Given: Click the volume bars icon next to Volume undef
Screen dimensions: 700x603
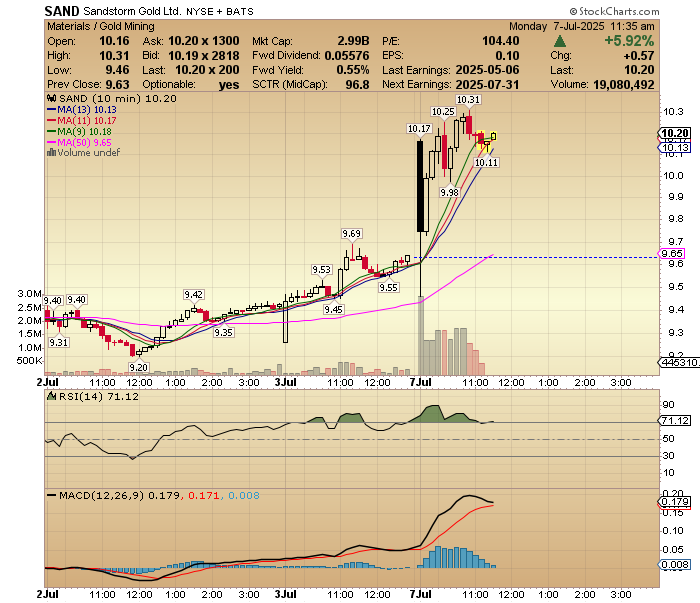Looking at the screenshot, I should coord(51,153).
